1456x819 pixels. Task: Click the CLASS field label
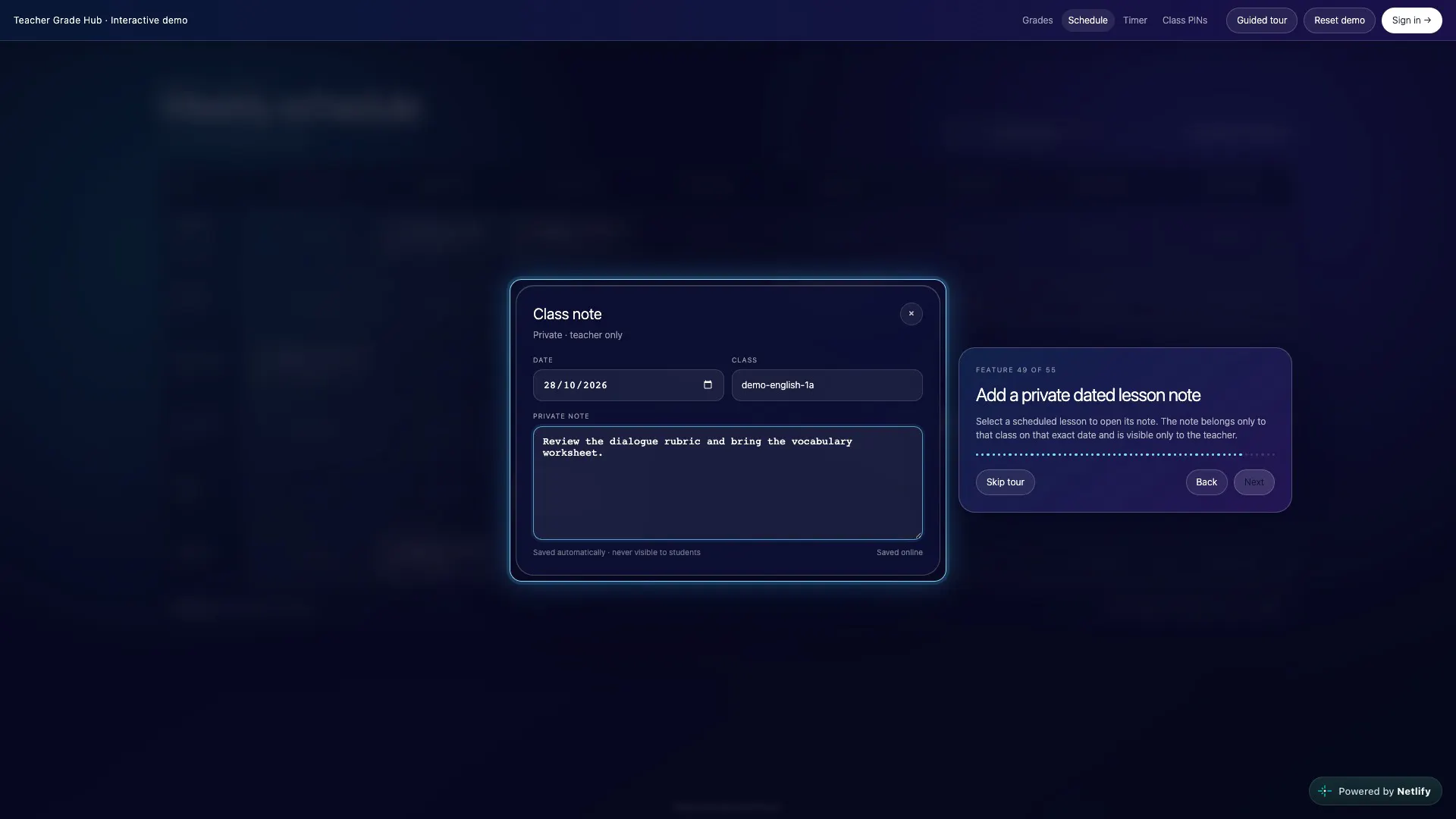tap(744, 360)
